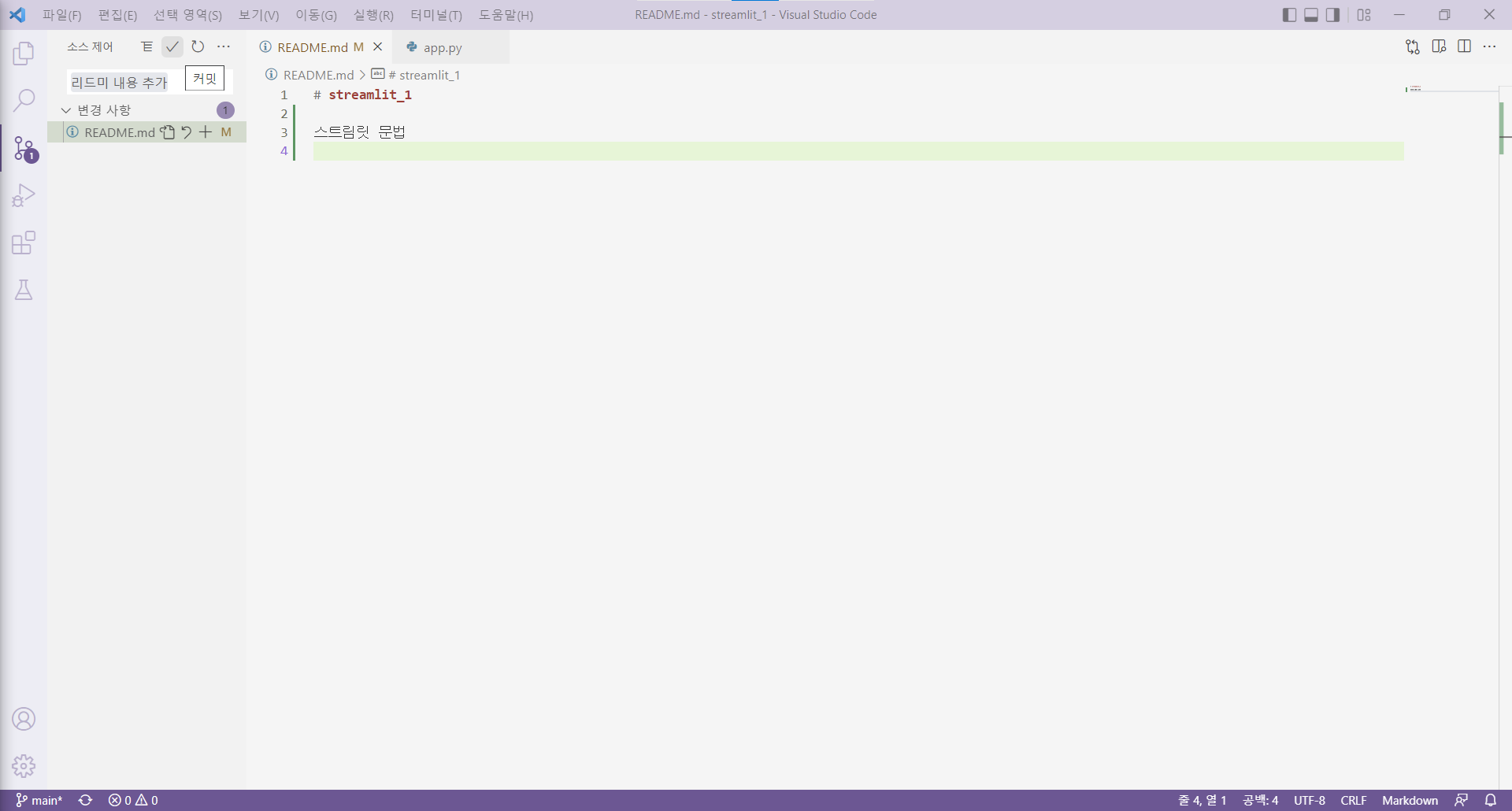Toggle the bottom panel

tap(1311, 15)
